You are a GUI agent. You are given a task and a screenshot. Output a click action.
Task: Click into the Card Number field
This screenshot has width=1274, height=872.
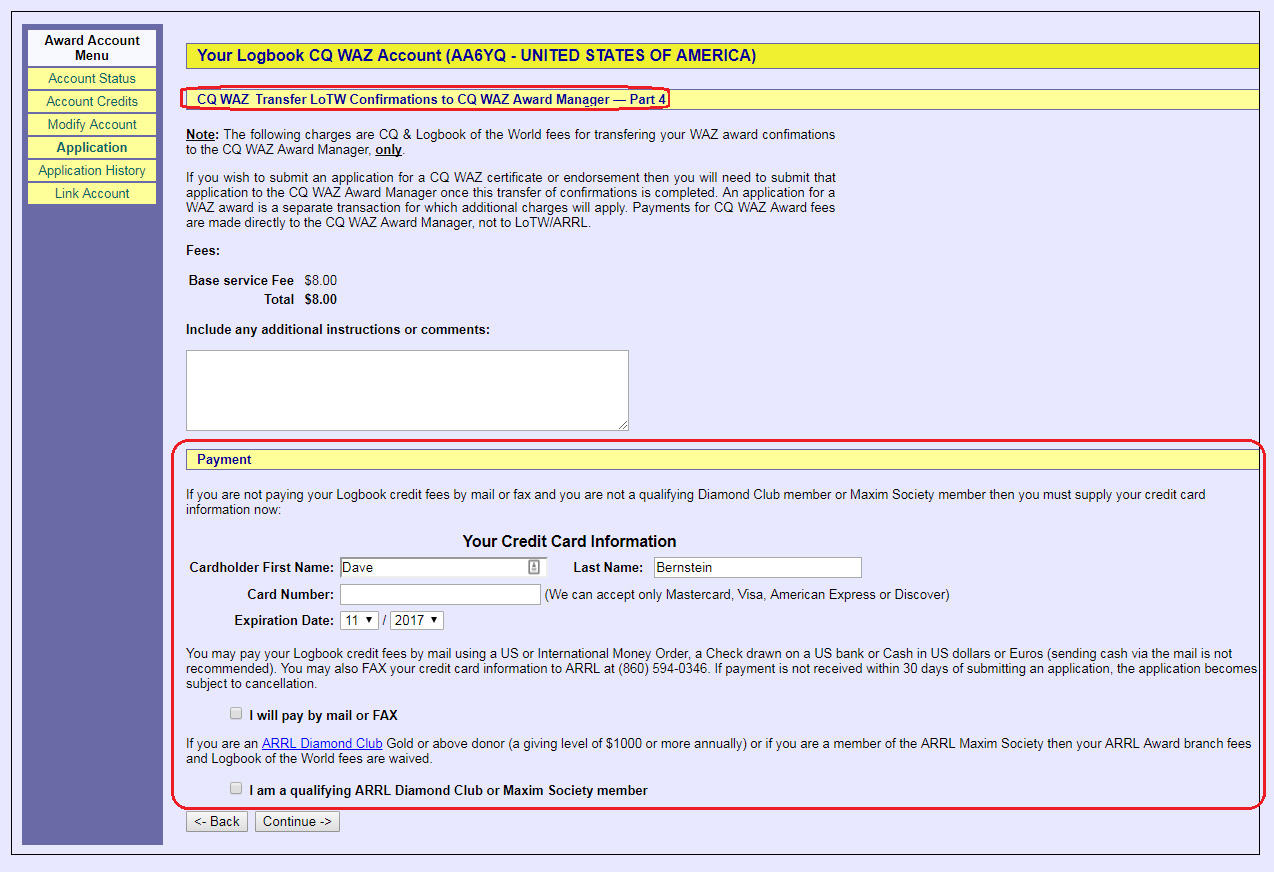click(440, 594)
